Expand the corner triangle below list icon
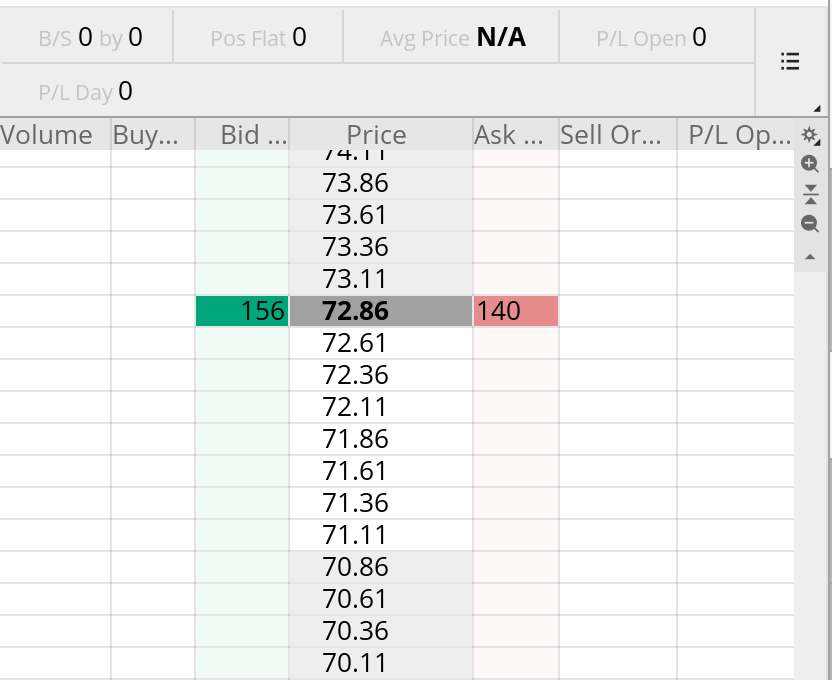The image size is (832, 680). point(817,108)
